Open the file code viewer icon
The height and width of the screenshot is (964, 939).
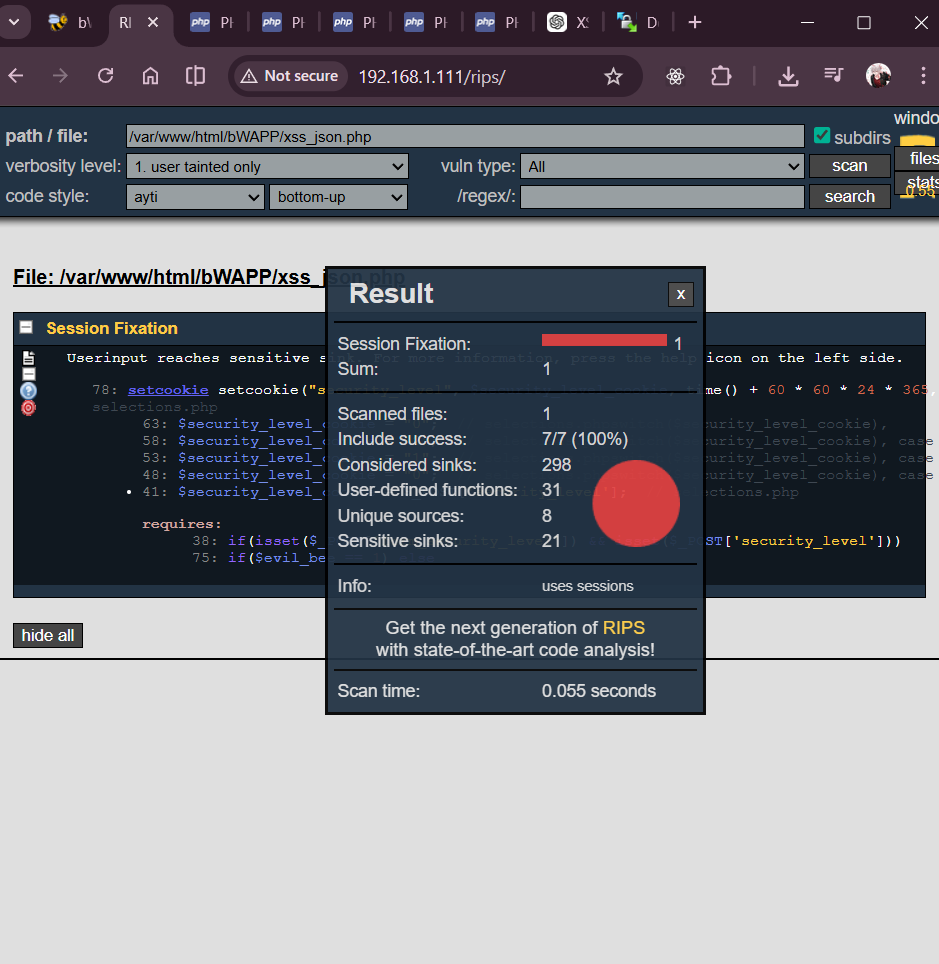[x=28, y=358]
